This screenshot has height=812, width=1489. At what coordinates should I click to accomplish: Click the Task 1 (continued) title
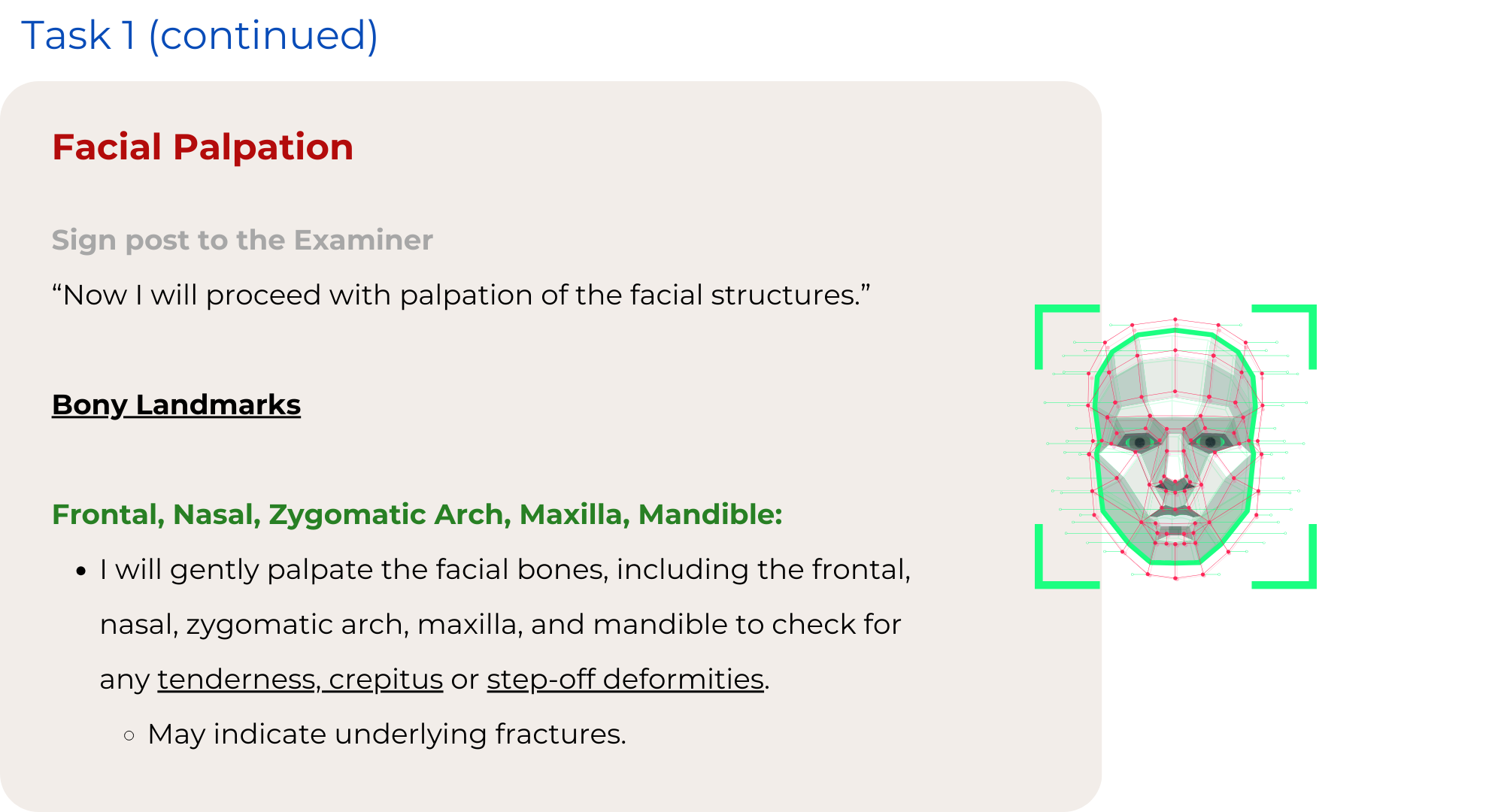[199, 35]
